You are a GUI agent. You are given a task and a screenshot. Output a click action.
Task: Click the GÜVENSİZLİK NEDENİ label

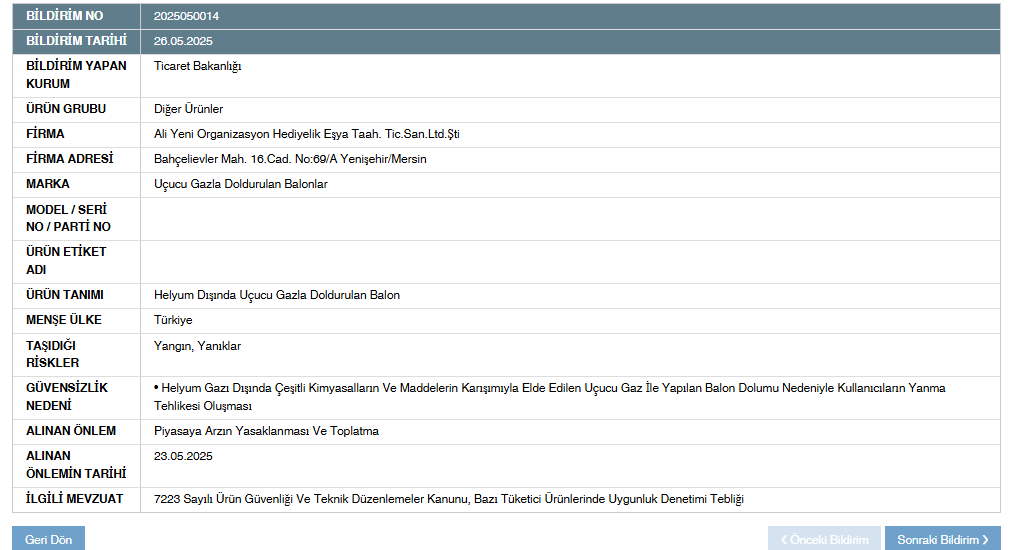click(x=67, y=397)
